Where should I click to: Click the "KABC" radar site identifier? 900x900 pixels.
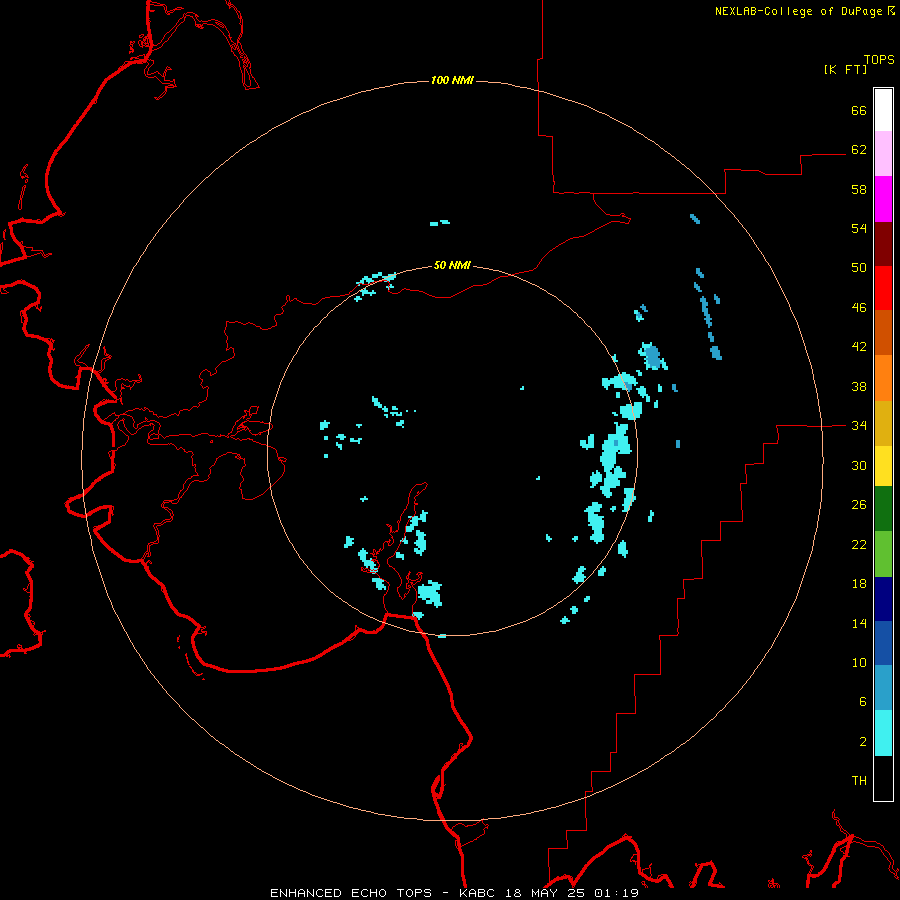(478, 893)
